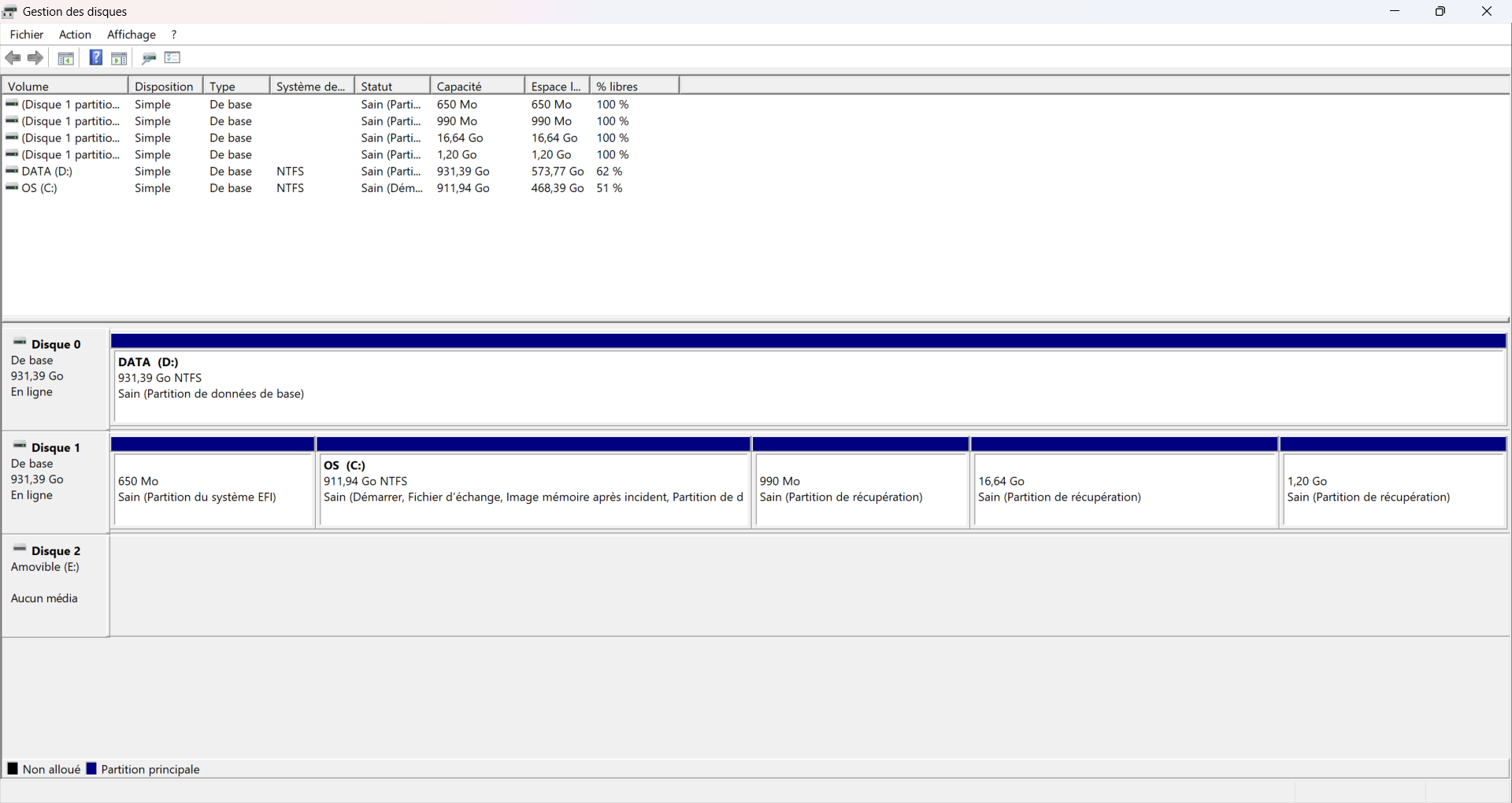The height and width of the screenshot is (803, 1512).
Task: Select the OS (C:) partition block on Disque 1
Action: [x=534, y=482]
